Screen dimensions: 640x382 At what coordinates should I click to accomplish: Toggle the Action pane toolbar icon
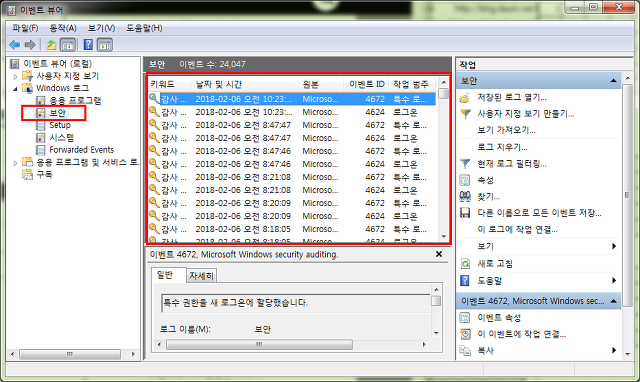tap(105, 44)
